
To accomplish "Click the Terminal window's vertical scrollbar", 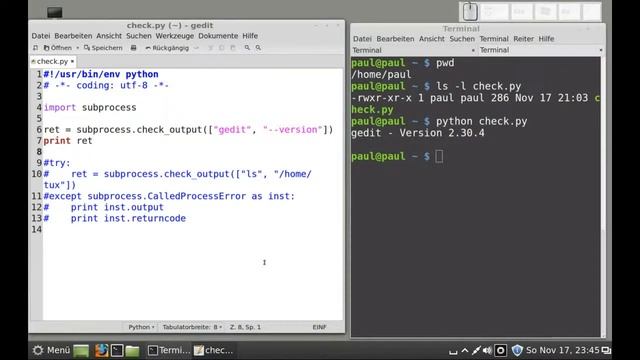I will pyautogui.click(x=603, y=197).
